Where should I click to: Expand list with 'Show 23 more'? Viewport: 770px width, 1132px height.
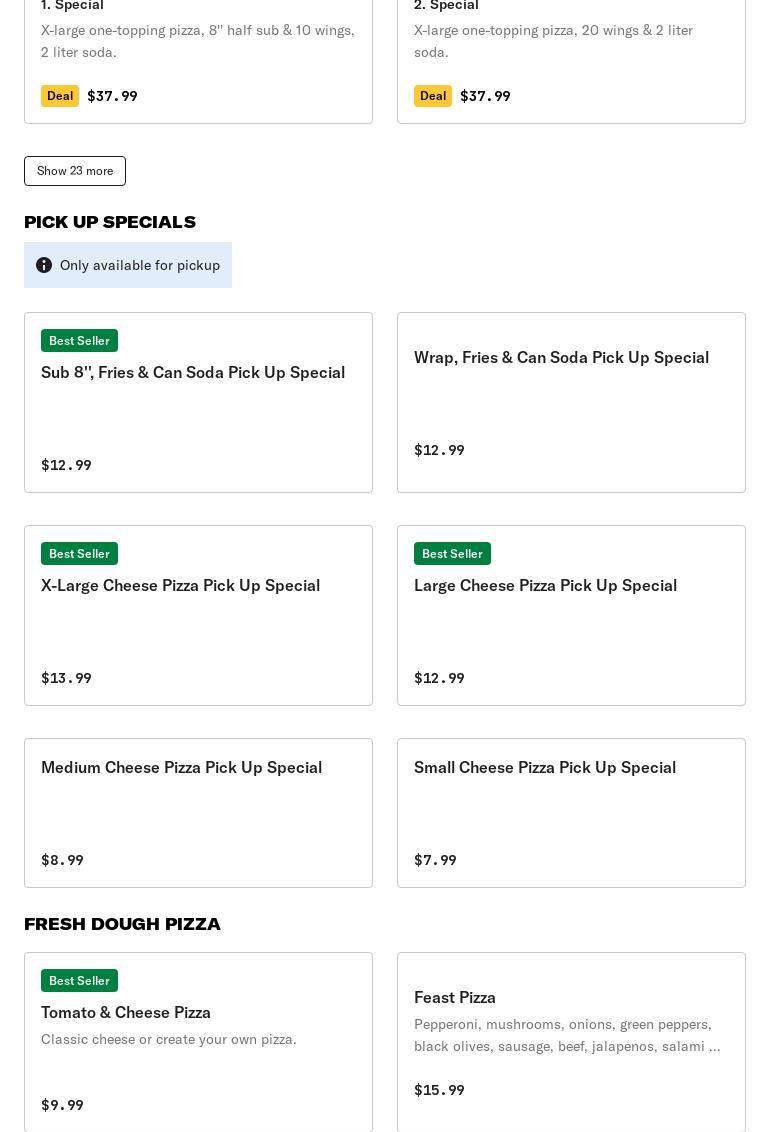click(75, 171)
